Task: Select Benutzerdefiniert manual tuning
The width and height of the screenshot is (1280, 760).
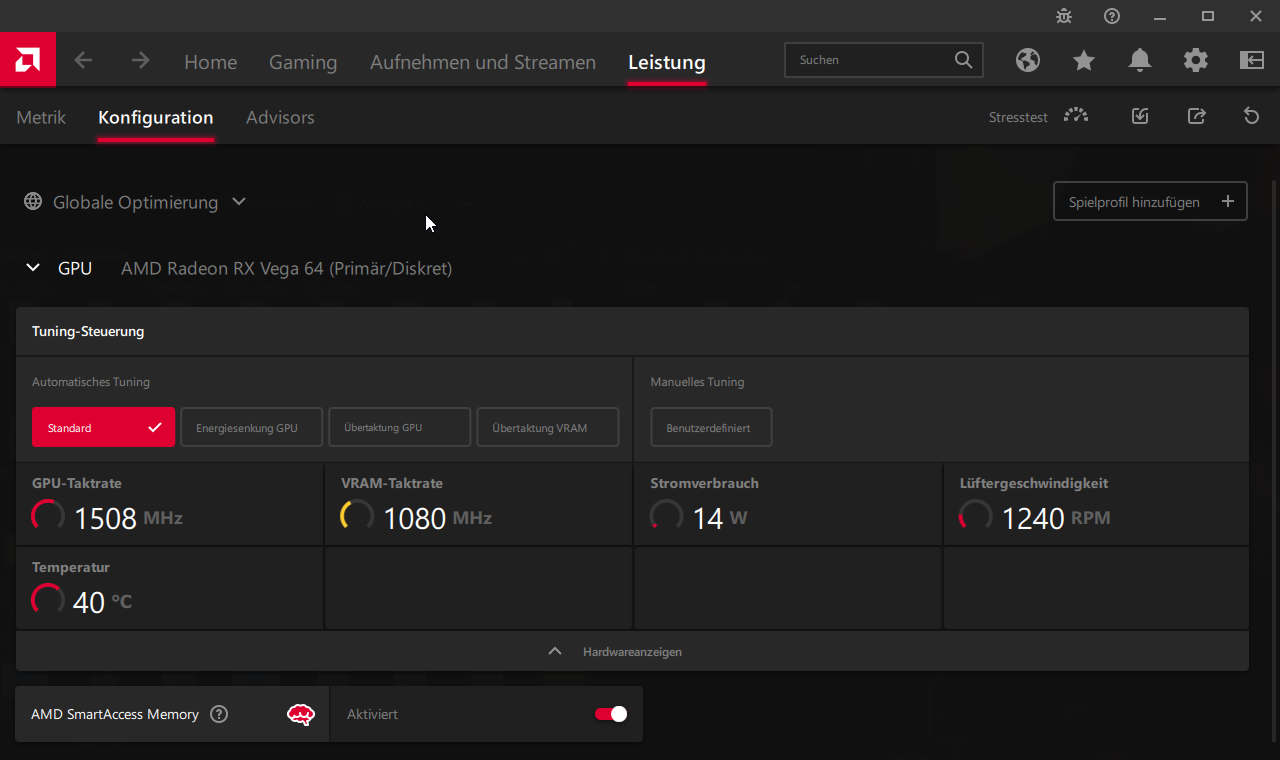Action: 711,427
